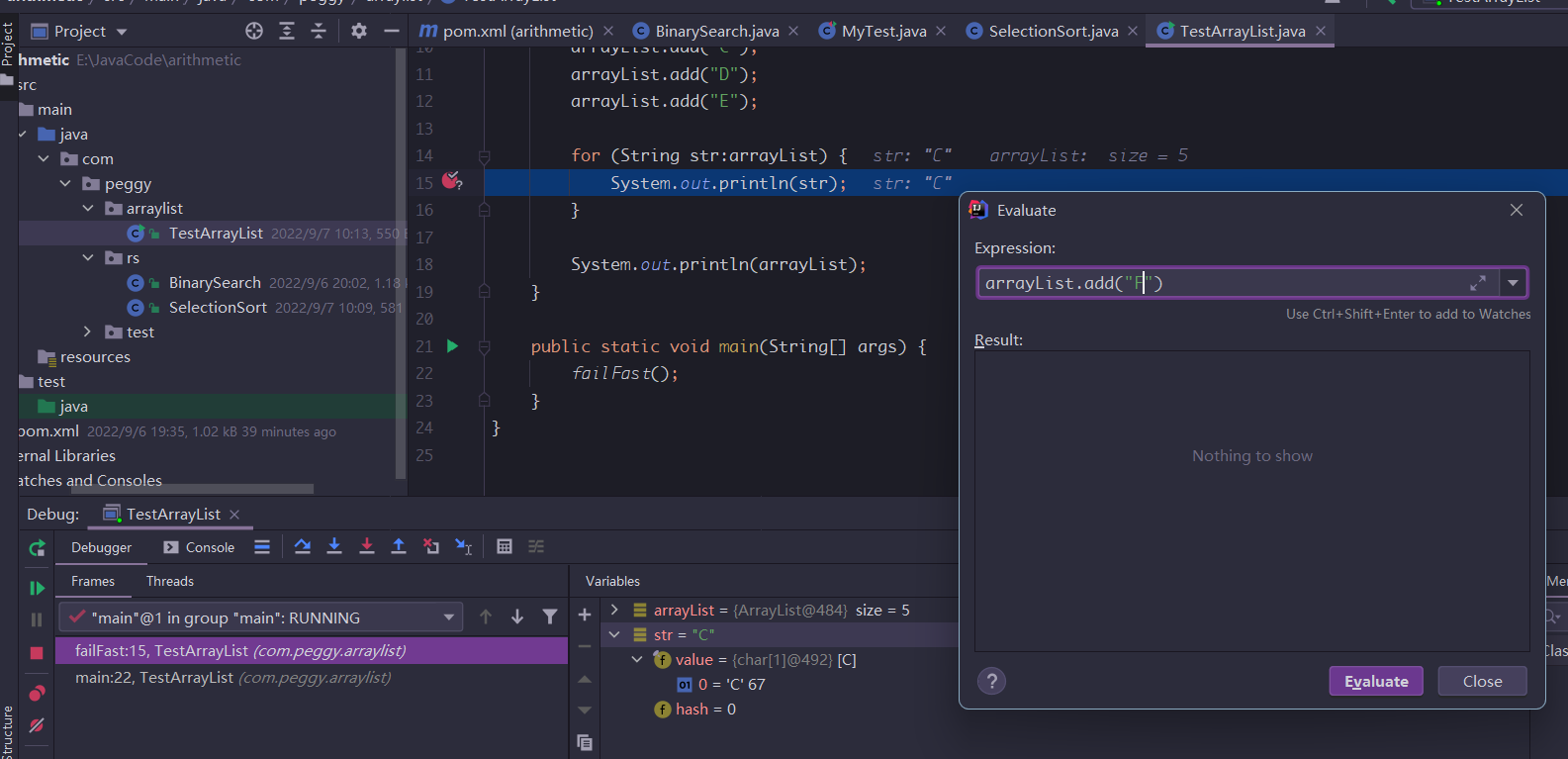The width and height of the screenshot is (1568, 759).
Task: Click Expand All in Project panel
Action: 287,32
